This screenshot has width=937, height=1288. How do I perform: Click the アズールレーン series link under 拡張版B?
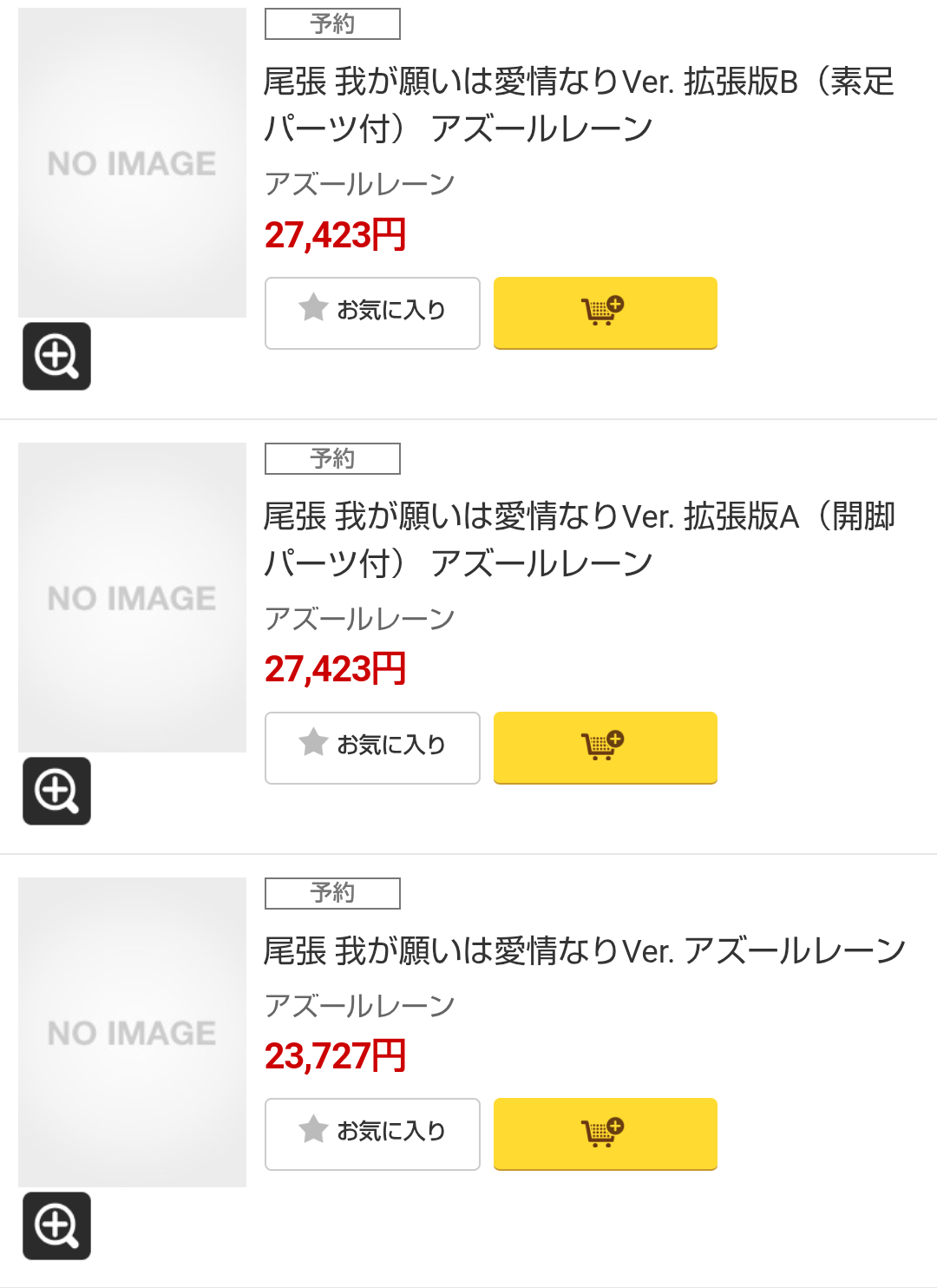359,184
